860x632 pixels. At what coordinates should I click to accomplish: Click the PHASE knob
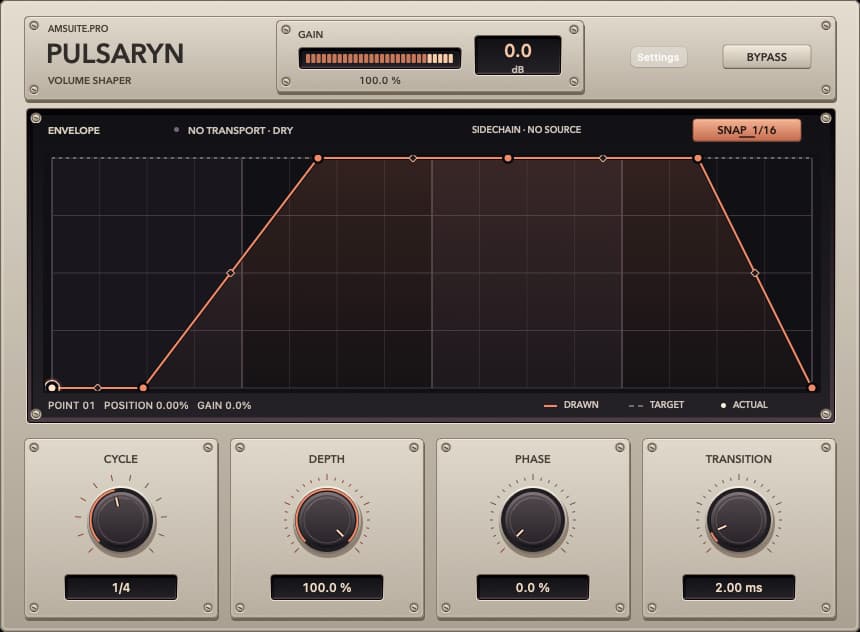tap(533, 520)
